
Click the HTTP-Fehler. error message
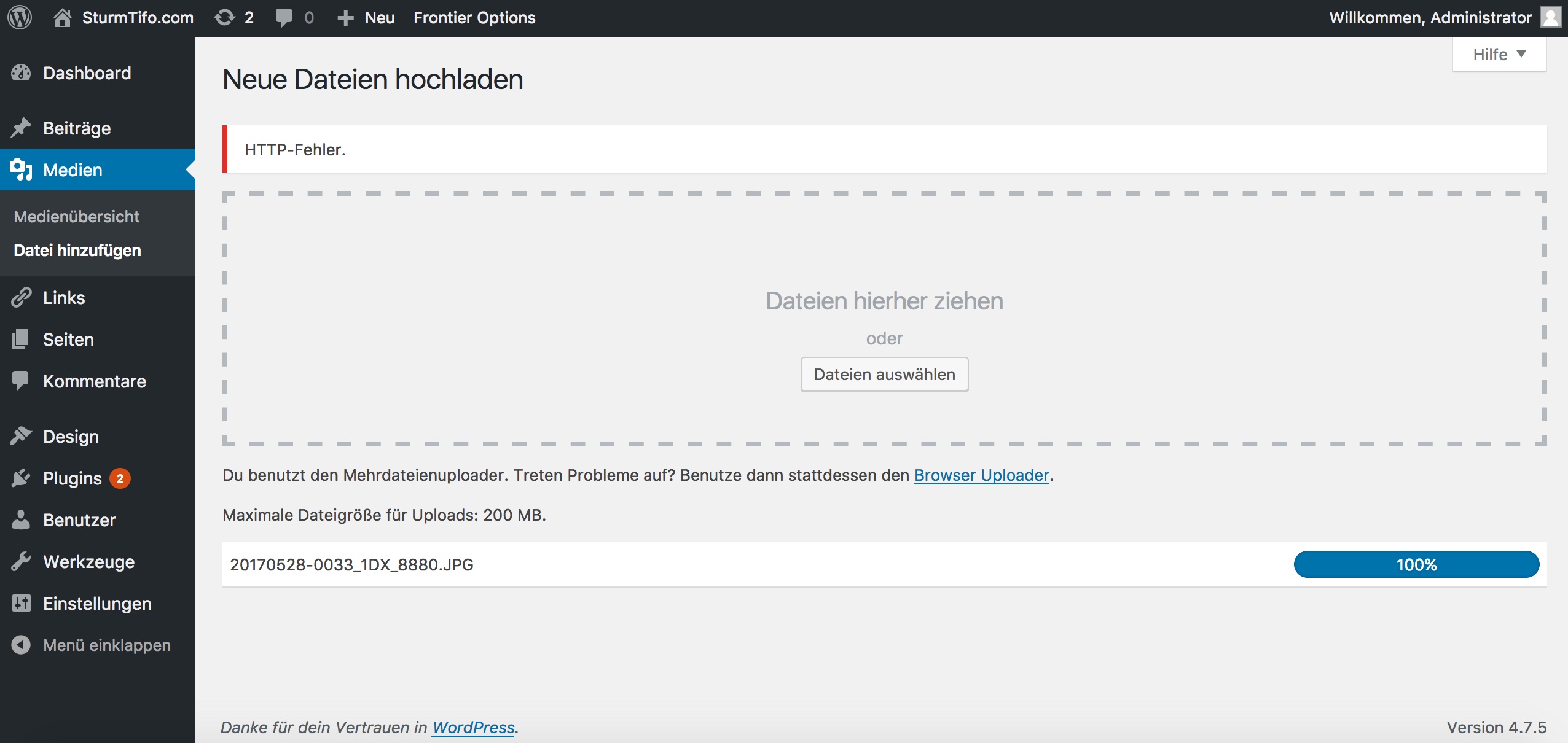click(x=295, y=149)
